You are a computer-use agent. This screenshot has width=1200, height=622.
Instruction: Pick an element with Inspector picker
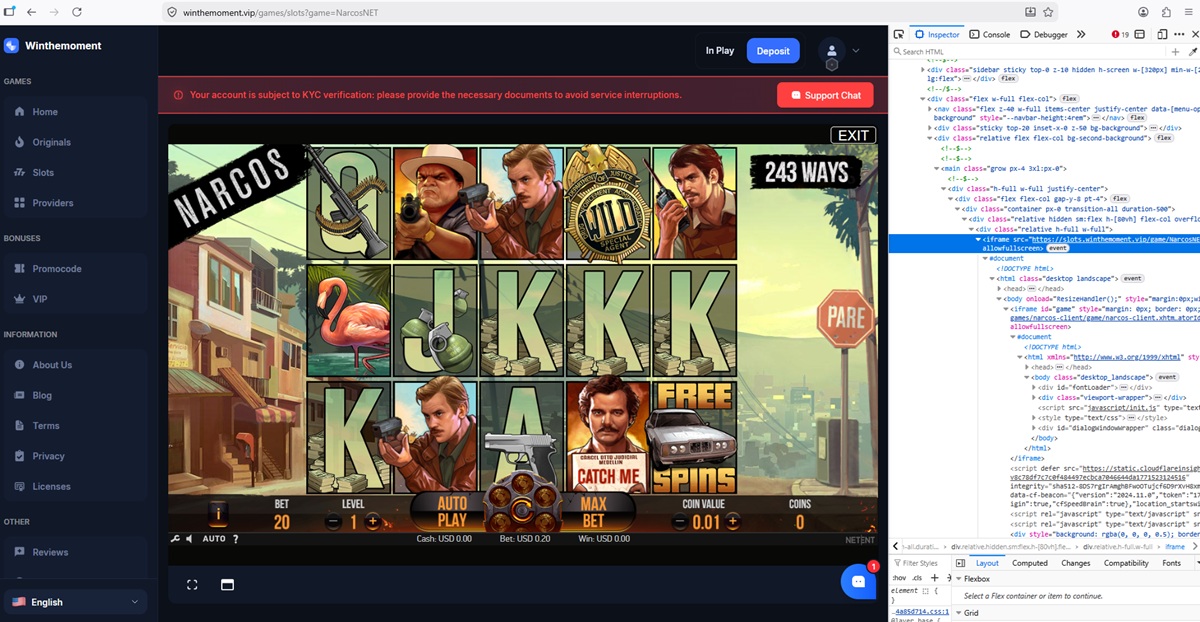[899, 34]
